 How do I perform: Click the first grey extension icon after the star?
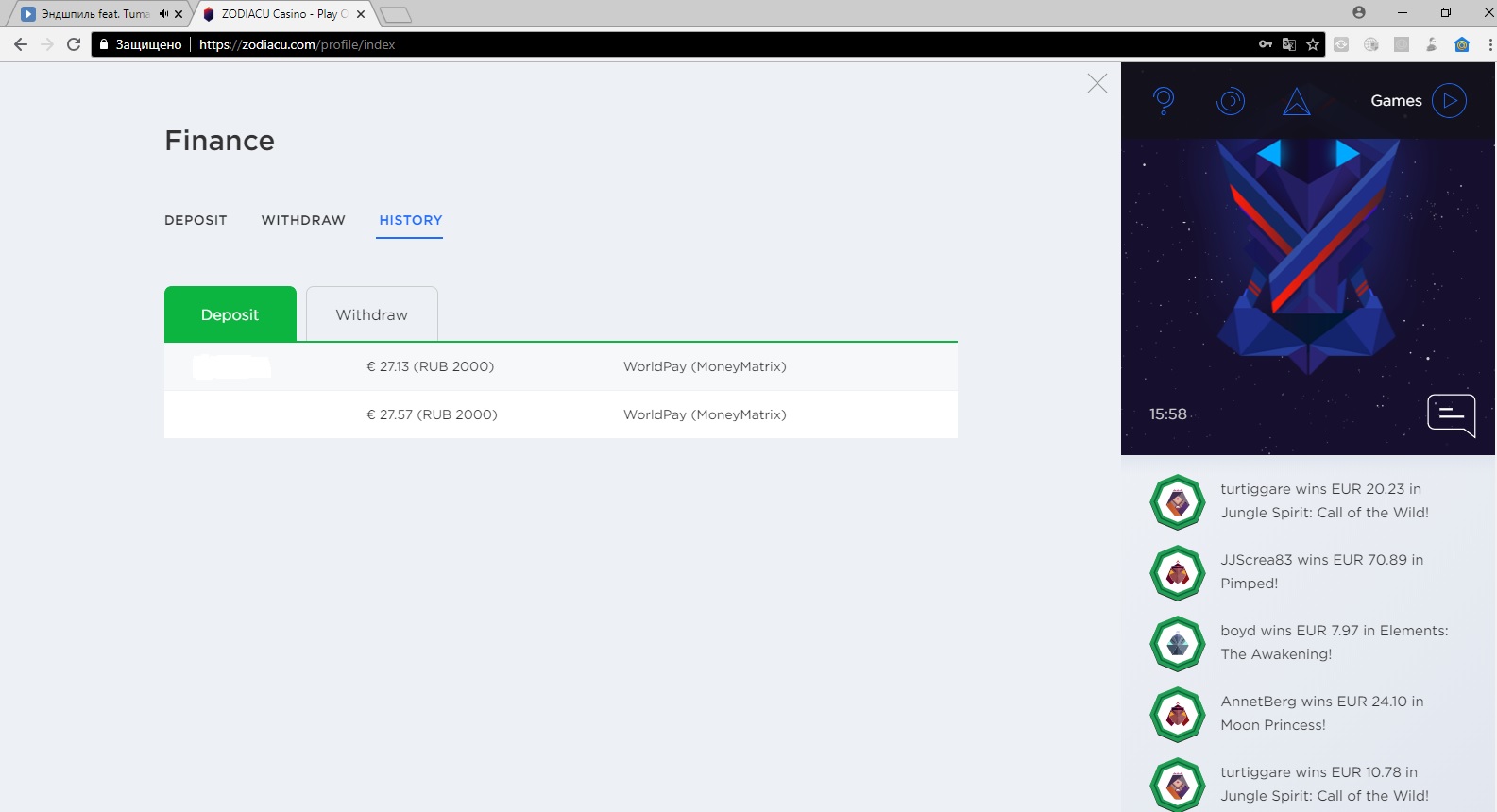pyautogui.click(x=1341, y=44)
